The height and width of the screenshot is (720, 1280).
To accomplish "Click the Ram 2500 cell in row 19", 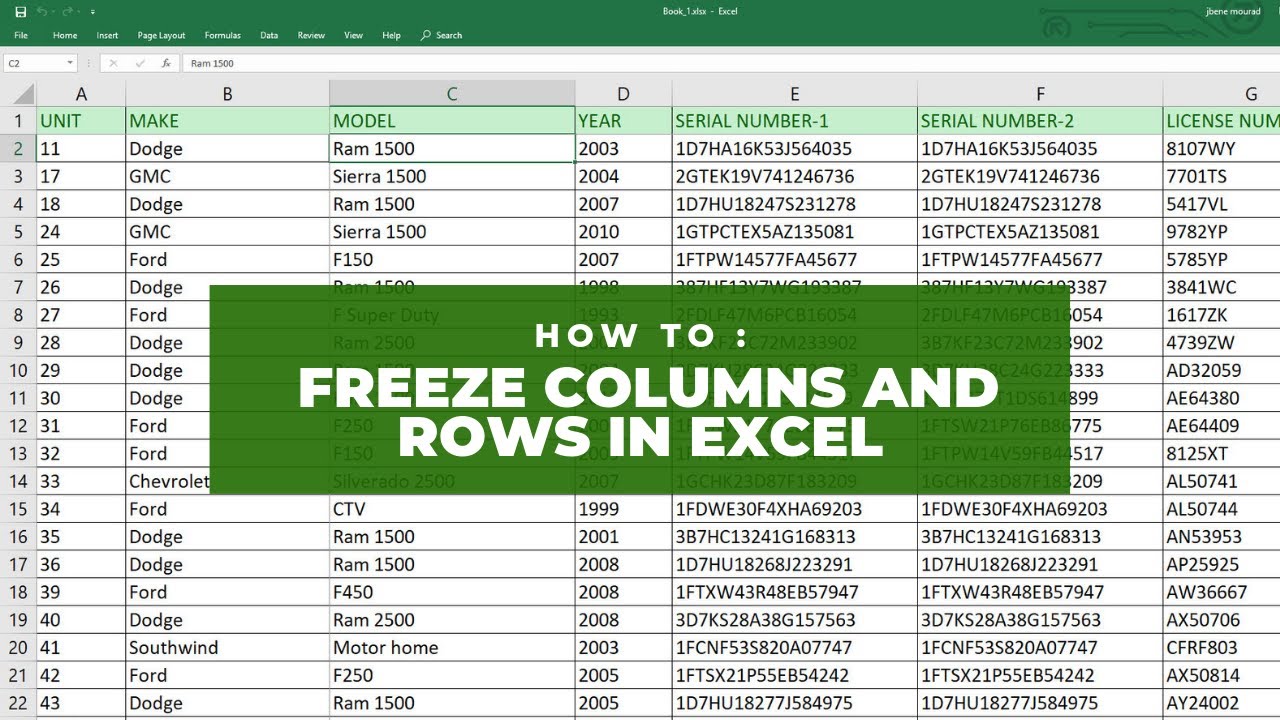I will point(452,620).
